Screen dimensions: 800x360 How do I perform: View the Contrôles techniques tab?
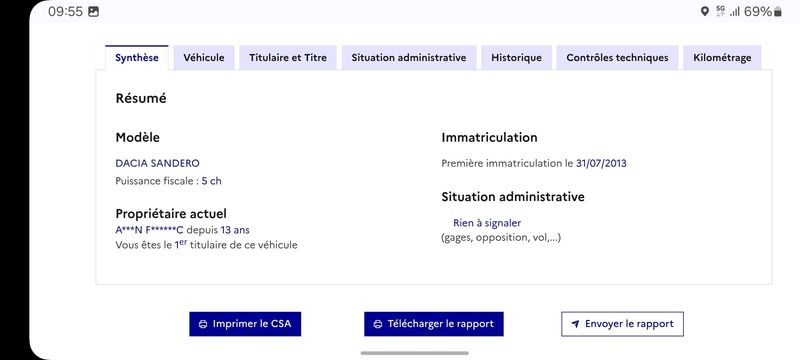point(617,58)
